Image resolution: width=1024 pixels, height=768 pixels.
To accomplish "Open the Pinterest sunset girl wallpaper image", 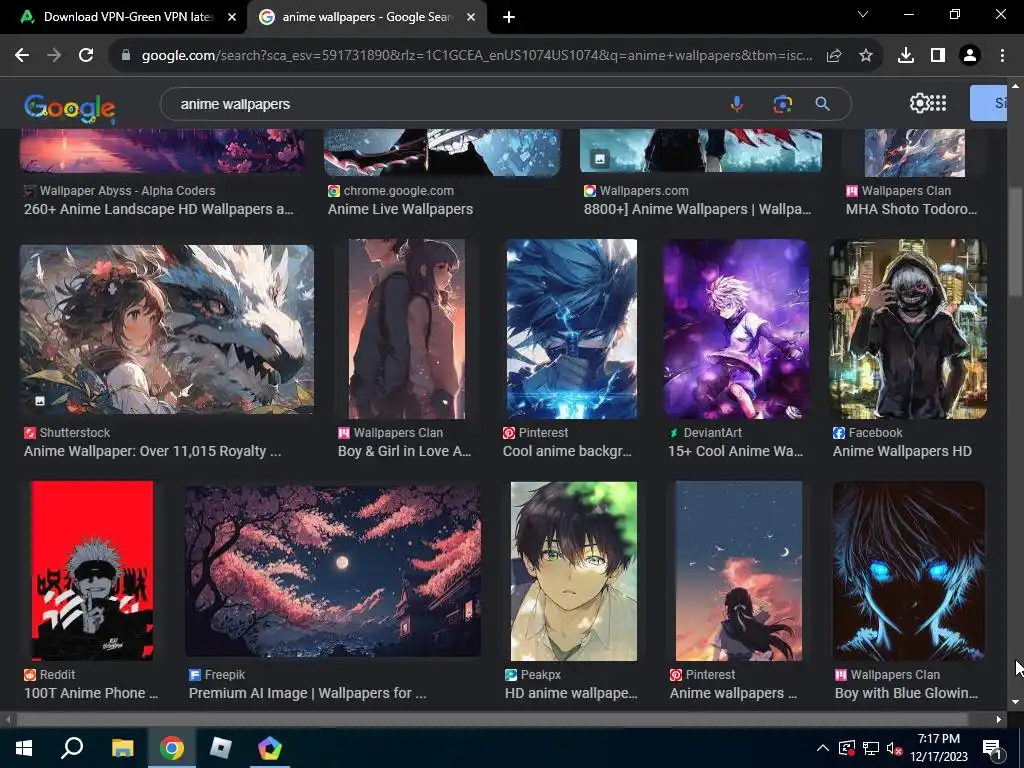I will click(739, 571).
